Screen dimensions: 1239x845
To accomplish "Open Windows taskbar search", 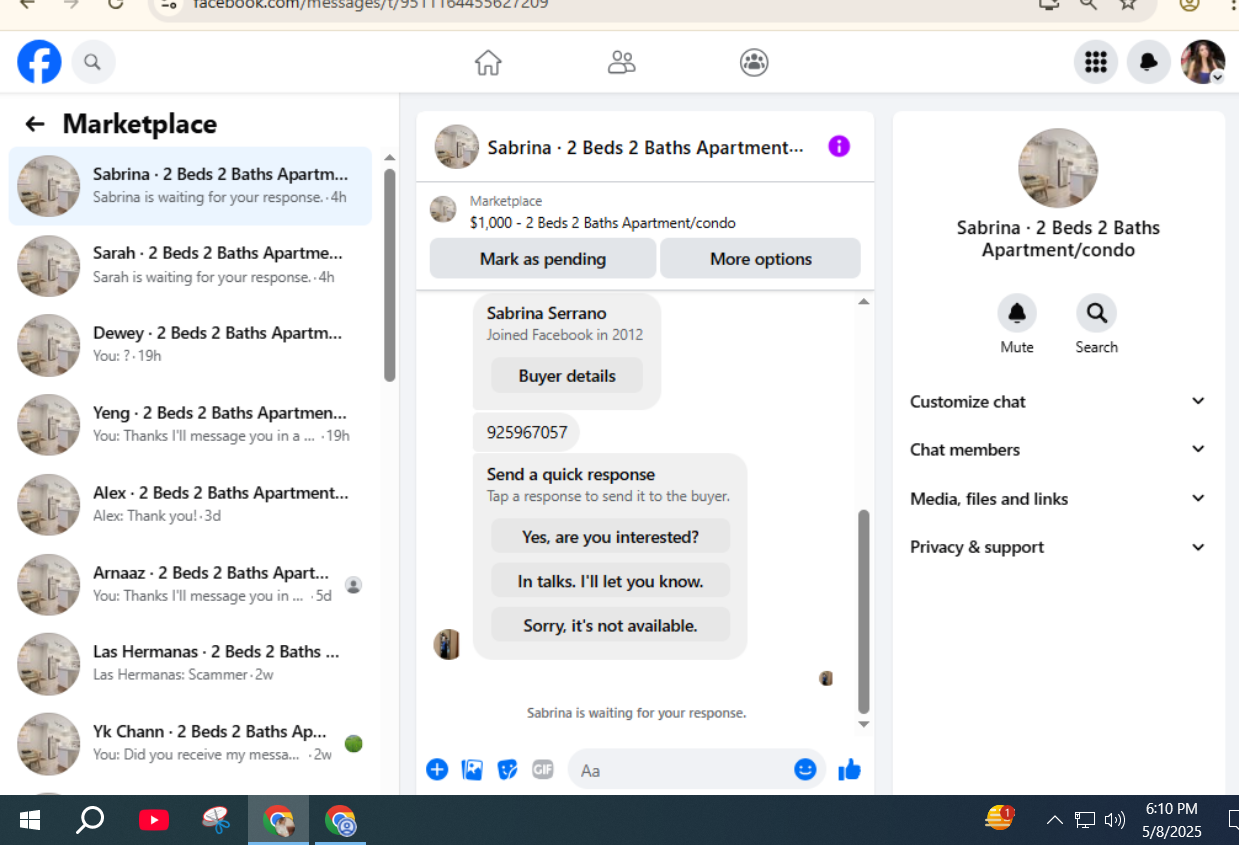I will click(90, 821).
